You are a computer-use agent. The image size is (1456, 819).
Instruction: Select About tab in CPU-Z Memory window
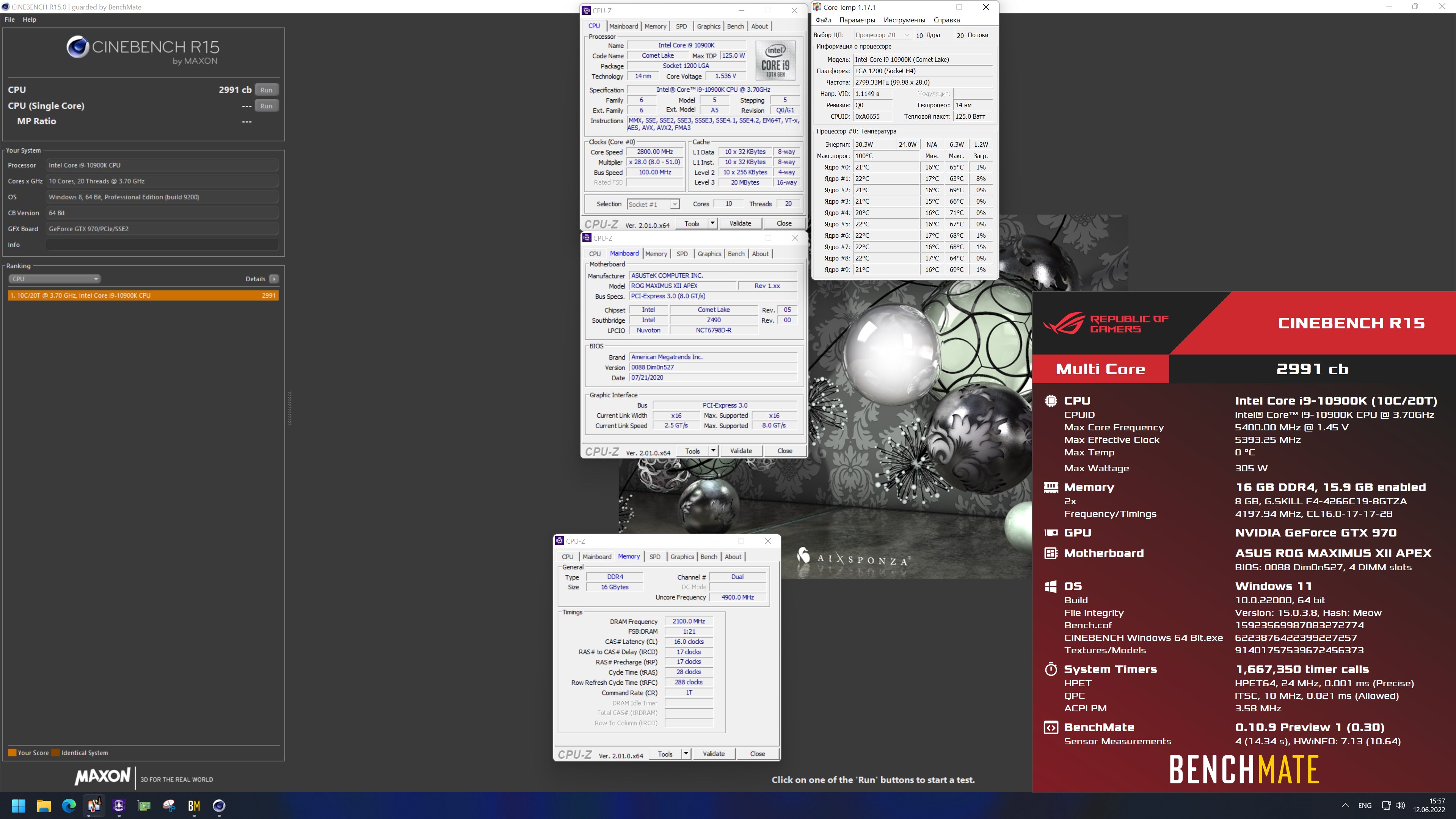pyautogui.click(x=733, y=557)
